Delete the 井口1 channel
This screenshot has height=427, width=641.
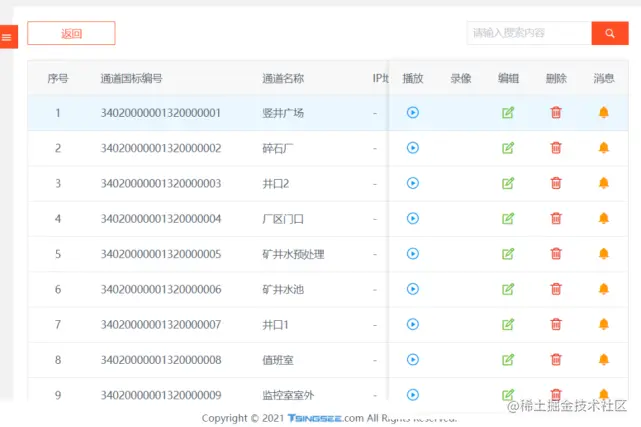click(x=556, y=324)
